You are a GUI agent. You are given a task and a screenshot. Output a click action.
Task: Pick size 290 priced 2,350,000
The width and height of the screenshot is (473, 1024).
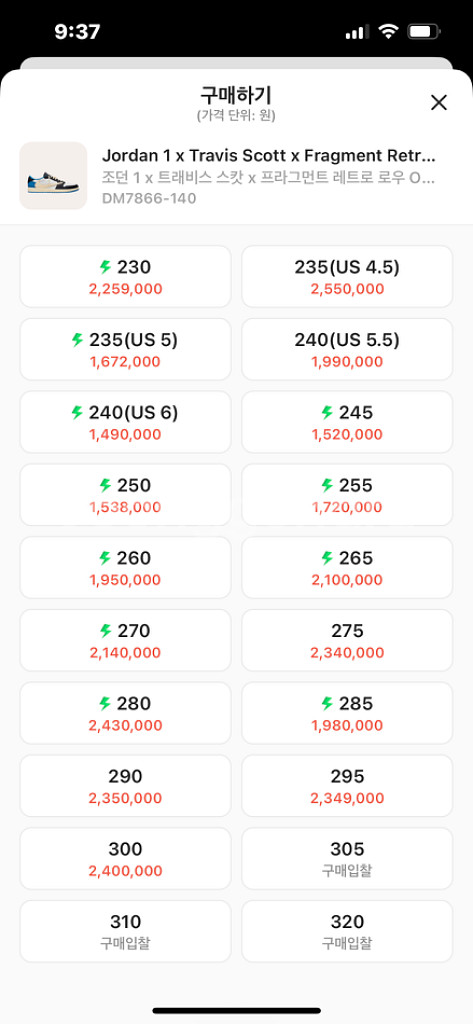point(125,786)
